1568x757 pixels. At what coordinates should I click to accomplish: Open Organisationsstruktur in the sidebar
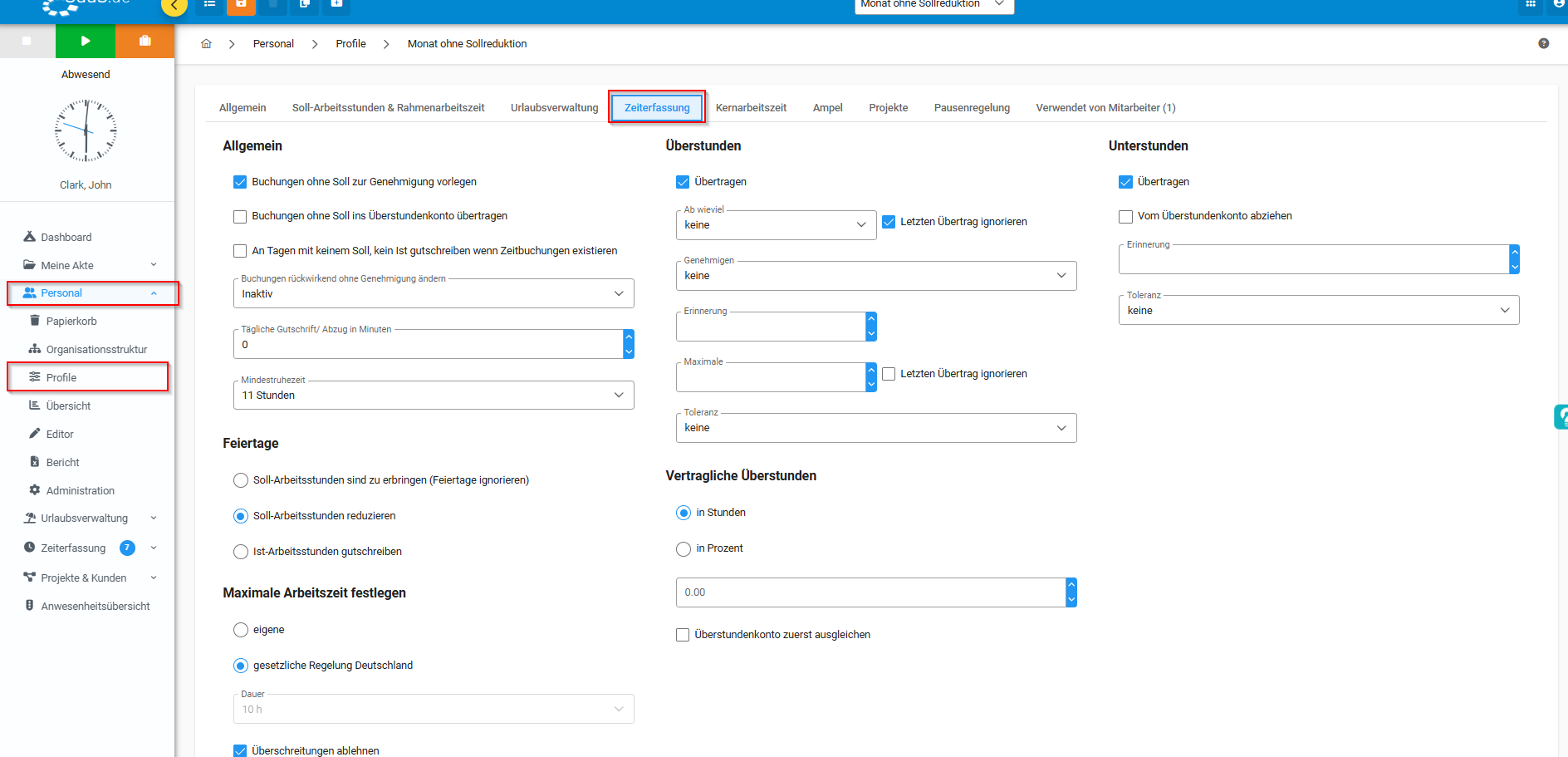(96, 350)
